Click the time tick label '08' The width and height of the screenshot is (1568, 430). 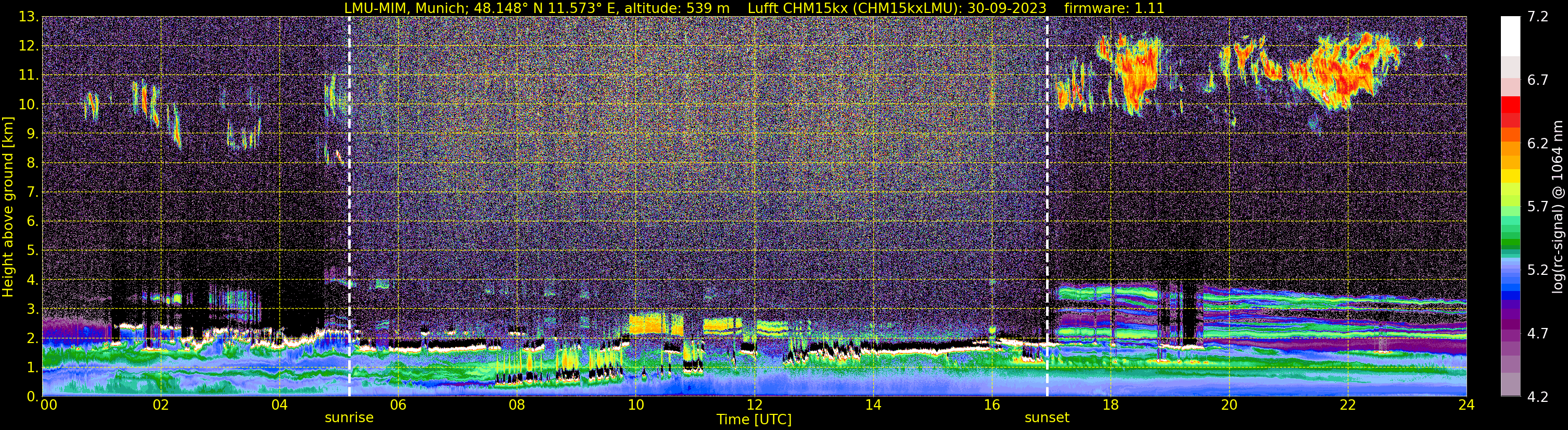[x=517, y=406]
